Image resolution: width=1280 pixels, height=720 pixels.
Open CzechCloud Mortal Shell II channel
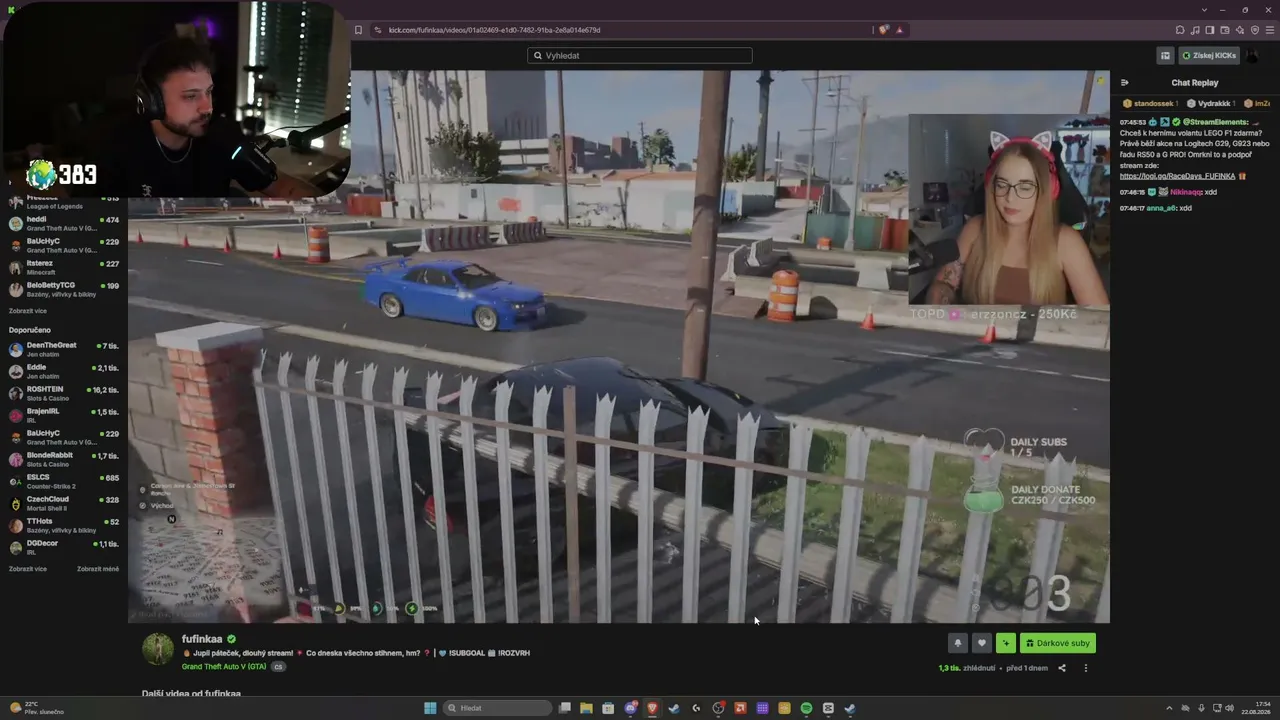64,503
